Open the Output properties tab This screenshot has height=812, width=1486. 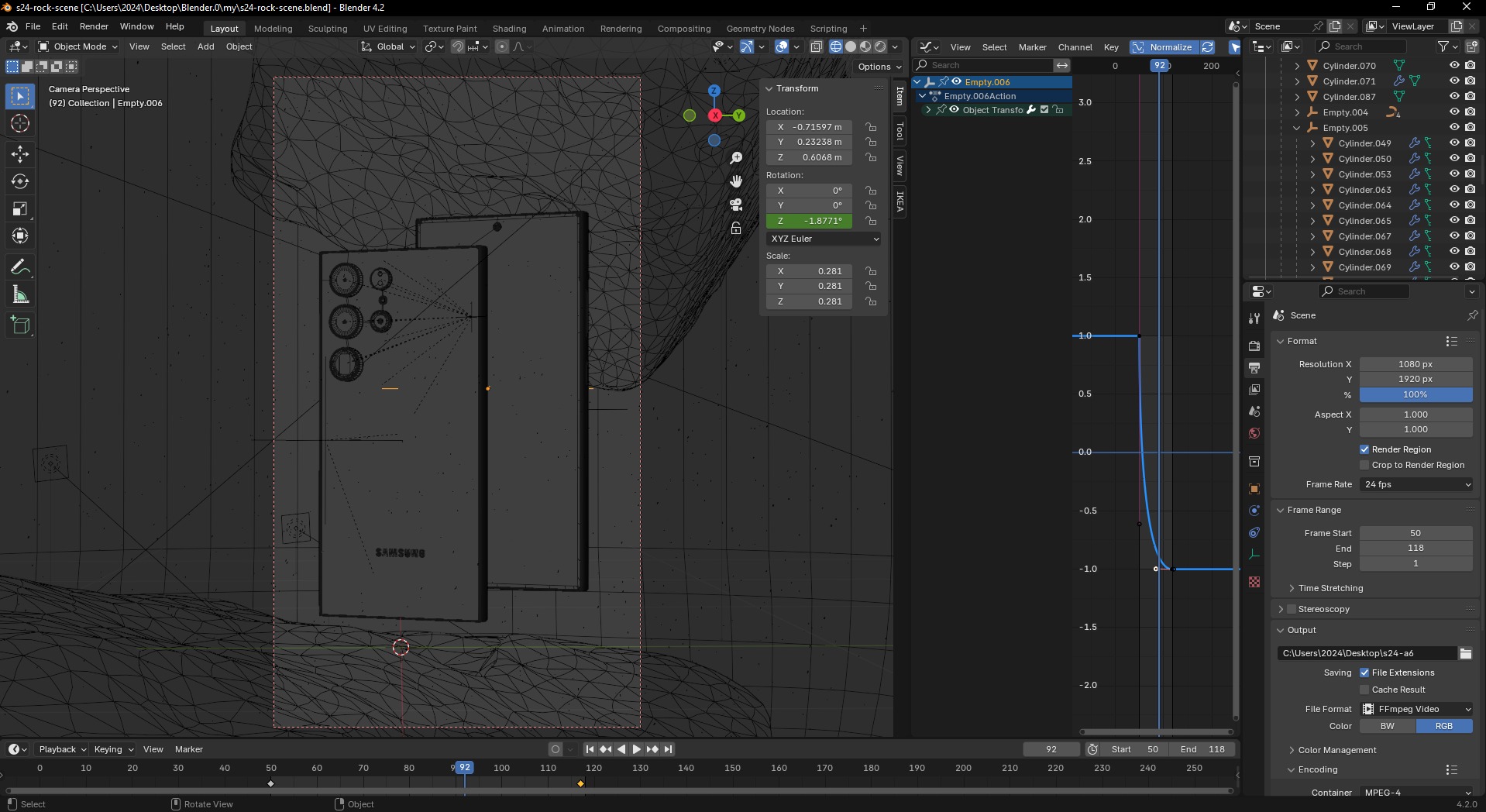[1254, 367]
